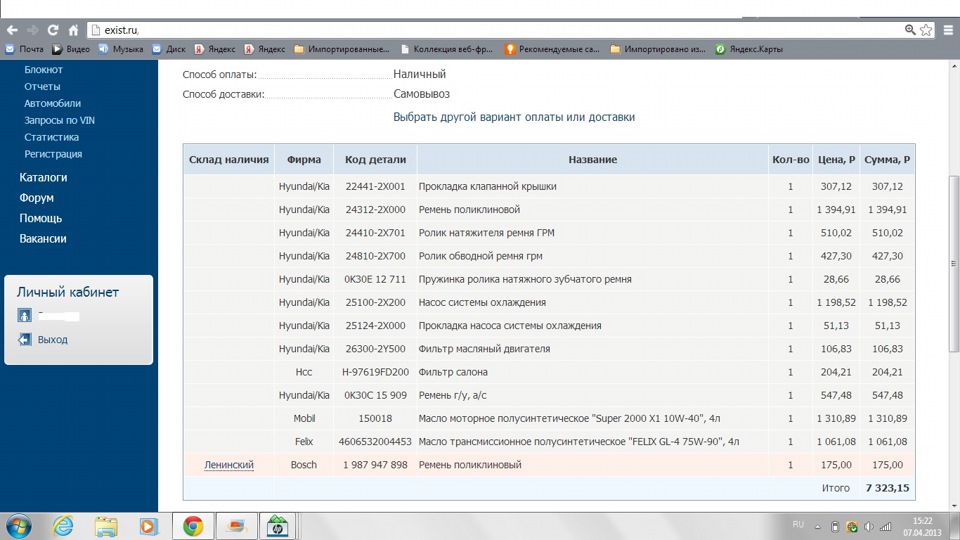Screen dimensions: 960x540
Task: Open Блокнот in the sidebar
Action: [x=43, y=70]
